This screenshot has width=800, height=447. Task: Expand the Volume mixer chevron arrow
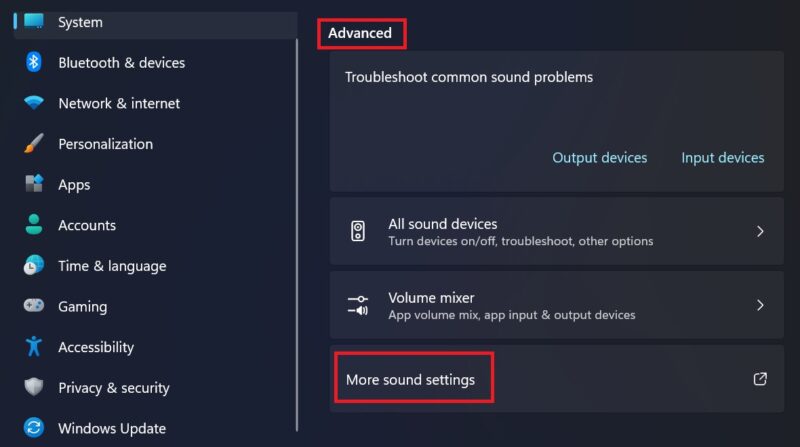760,305
